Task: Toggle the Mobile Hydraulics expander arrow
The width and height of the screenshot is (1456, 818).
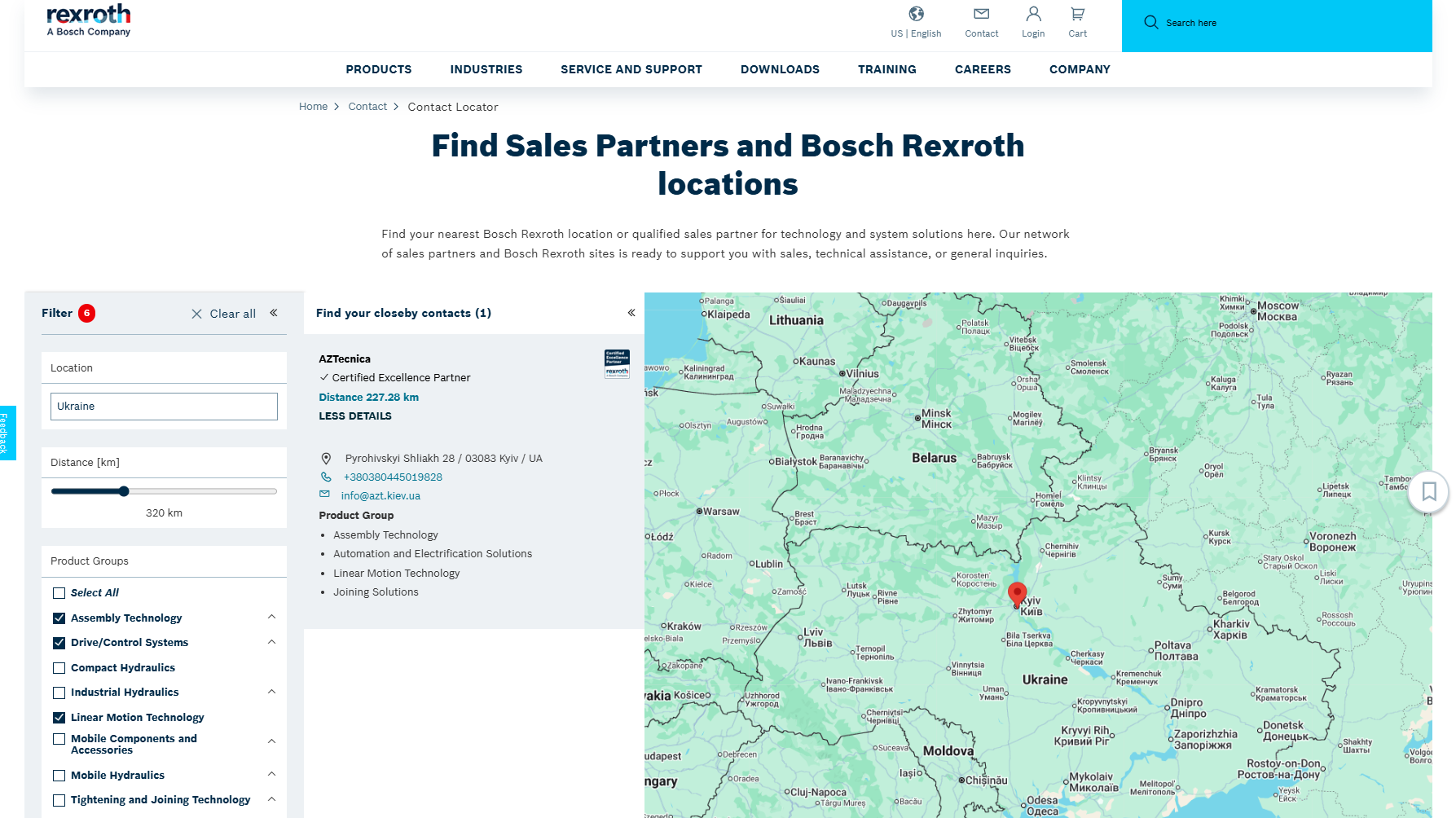Action: pos(271,774)
